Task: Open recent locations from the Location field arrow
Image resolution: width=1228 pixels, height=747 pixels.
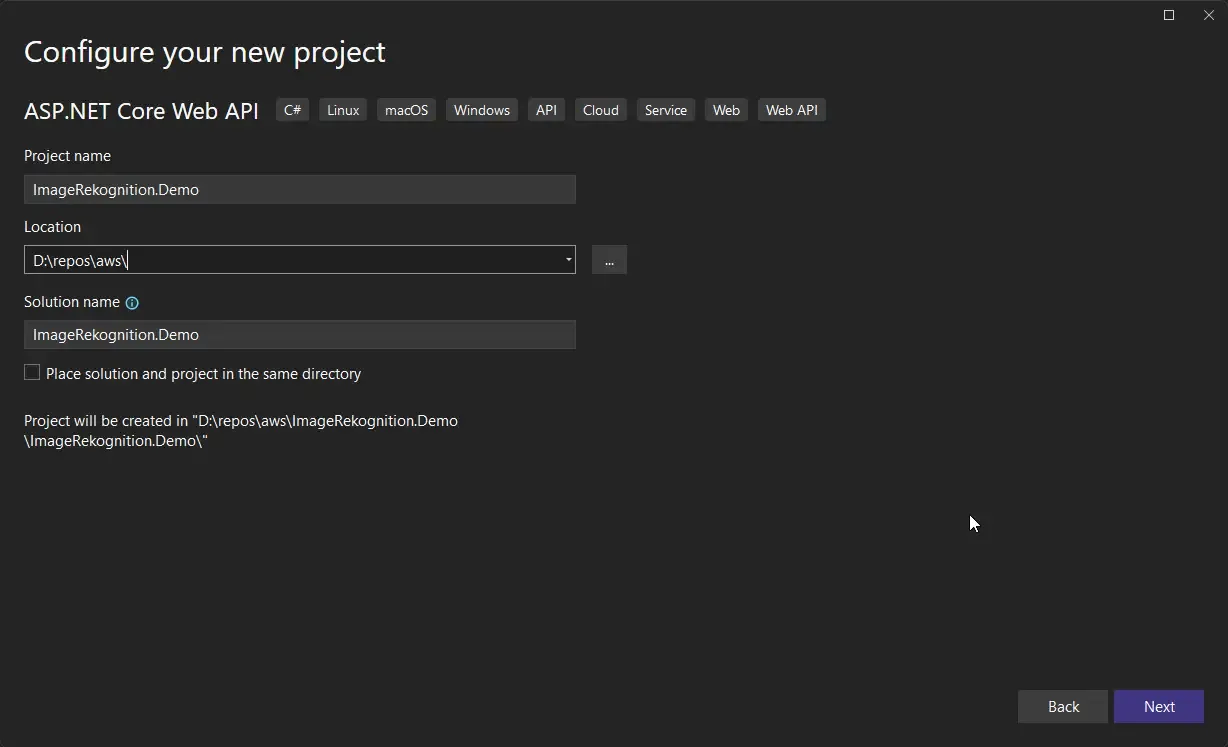Action: click(568, 260)
